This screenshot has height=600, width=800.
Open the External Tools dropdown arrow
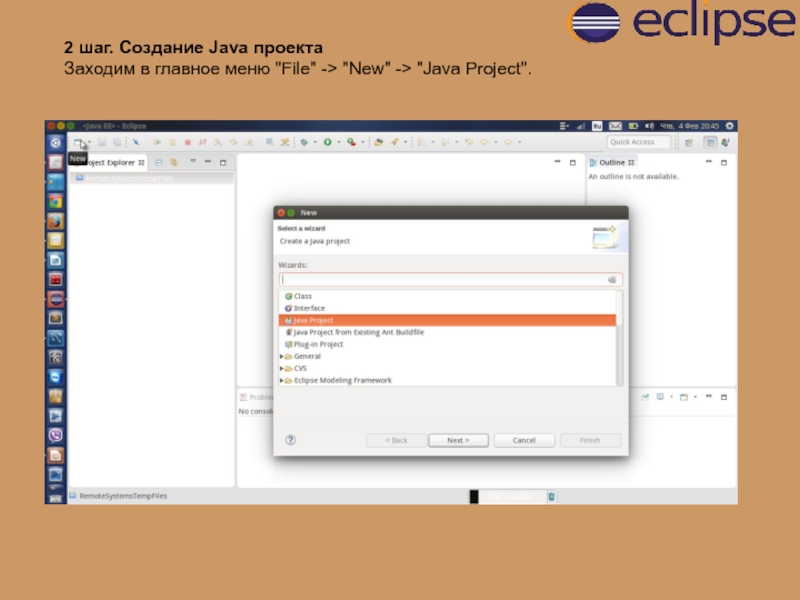363,142
